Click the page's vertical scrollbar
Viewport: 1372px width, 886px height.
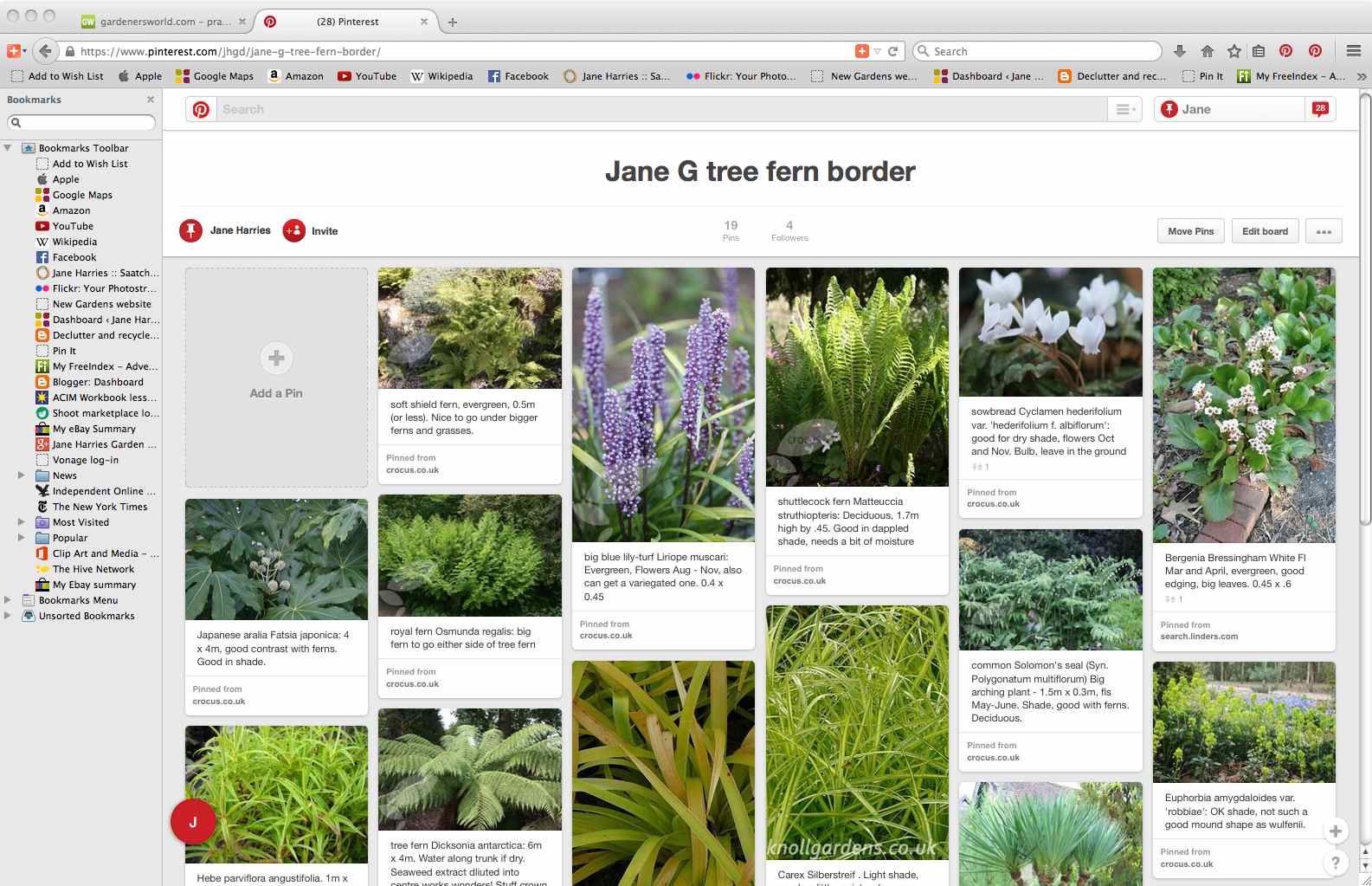1365,346
